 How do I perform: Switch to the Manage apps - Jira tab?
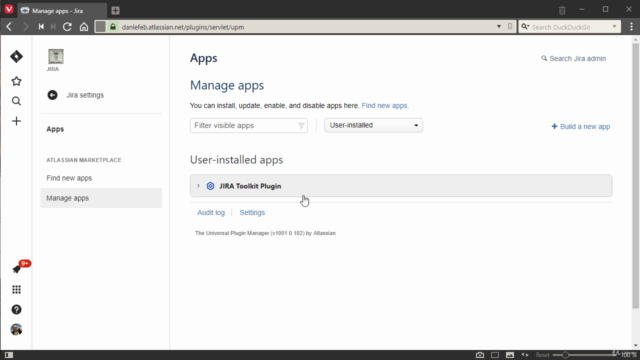coord(62,11)
